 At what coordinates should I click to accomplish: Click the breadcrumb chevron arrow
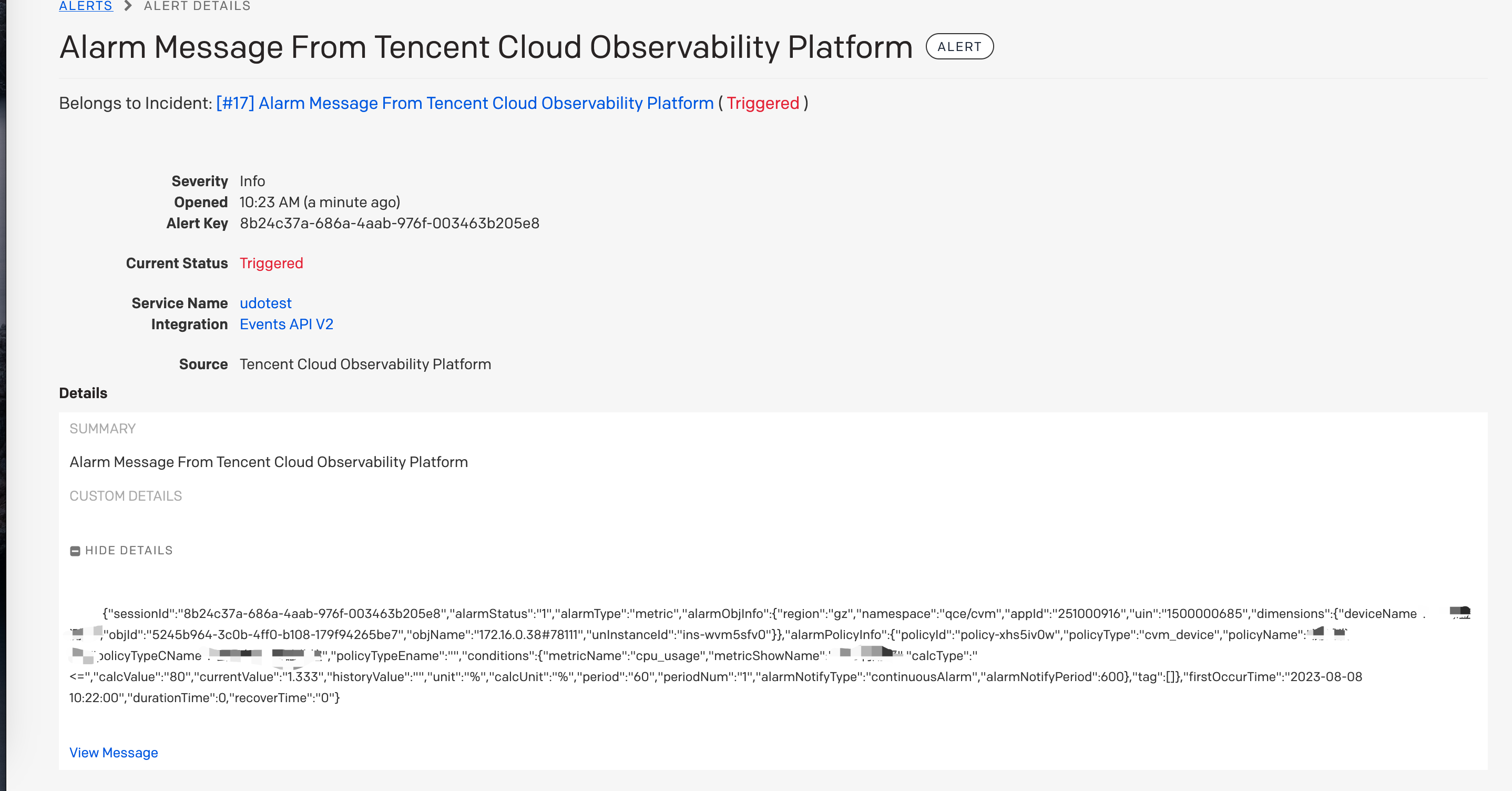[x=128, y=6]
